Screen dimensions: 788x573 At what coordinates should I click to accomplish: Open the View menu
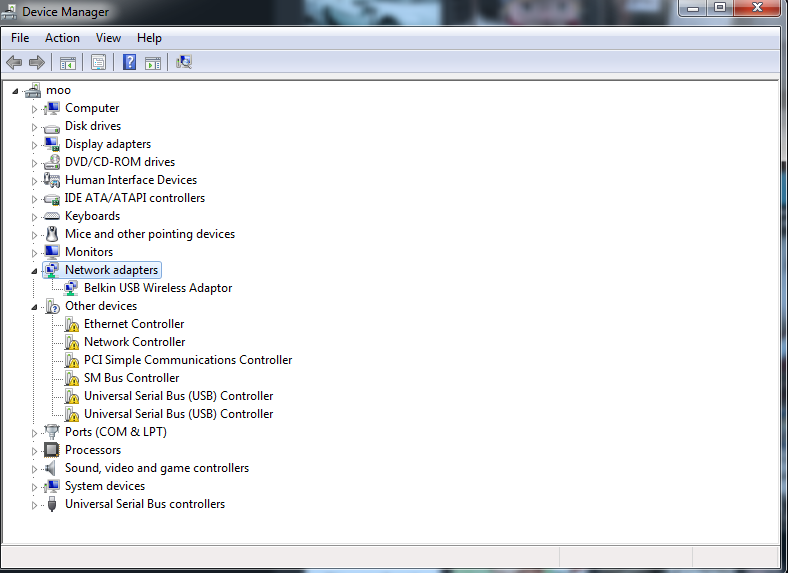coord(109,38)
